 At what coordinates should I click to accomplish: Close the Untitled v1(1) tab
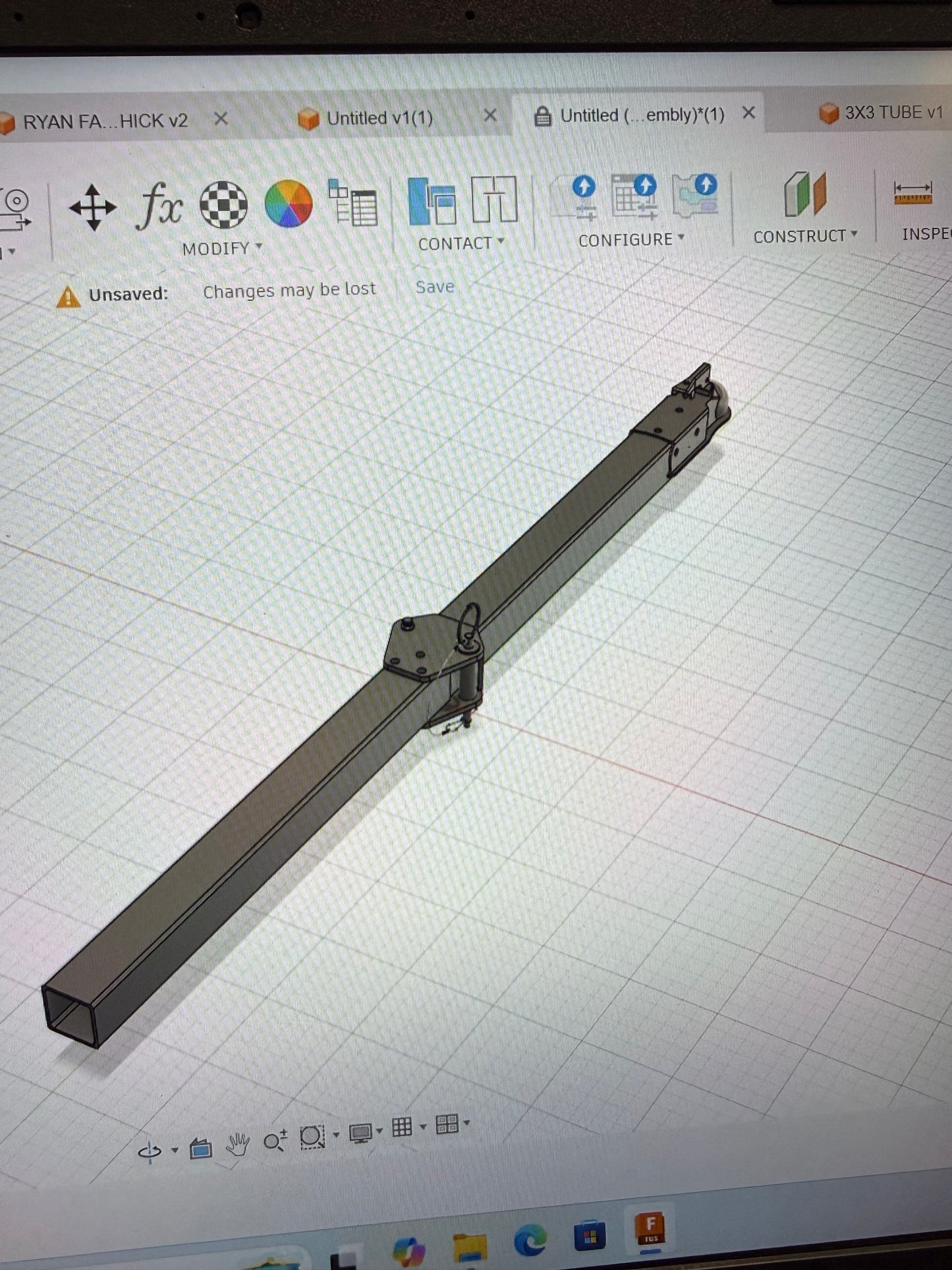pyautogui.click(x=490, y=115)
